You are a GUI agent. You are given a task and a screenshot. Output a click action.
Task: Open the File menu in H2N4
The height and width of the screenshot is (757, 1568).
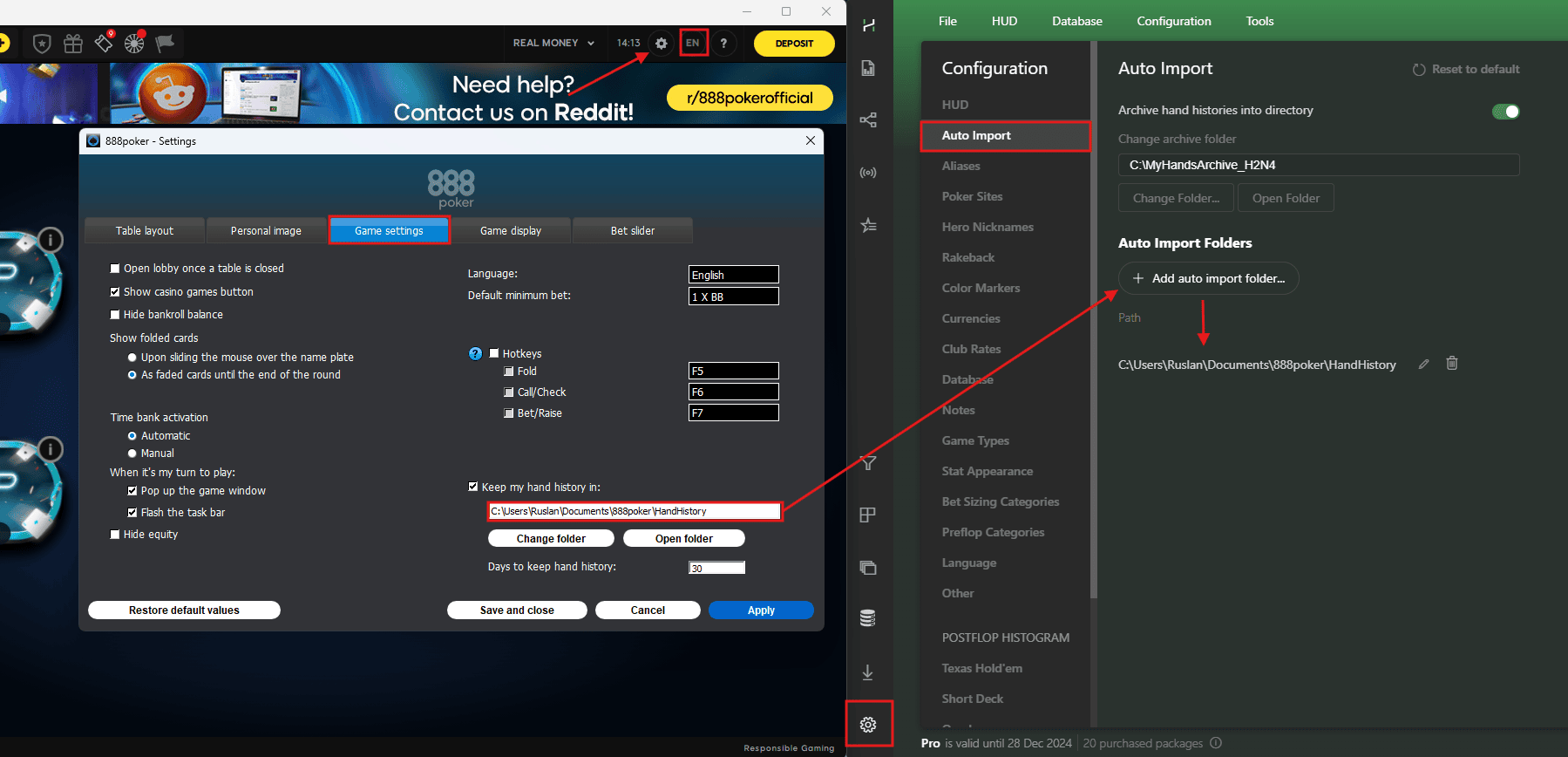[947, 21]
